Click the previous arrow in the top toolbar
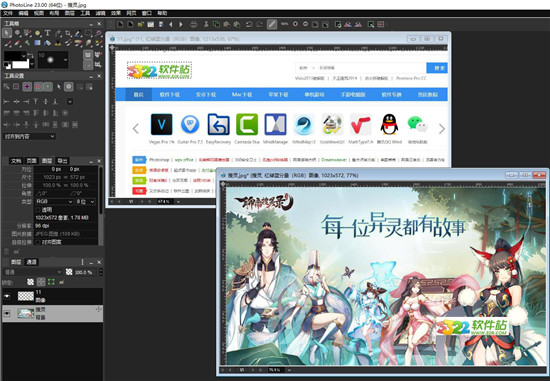This screenshot has width=550, height=381. [x=171, y=24]
